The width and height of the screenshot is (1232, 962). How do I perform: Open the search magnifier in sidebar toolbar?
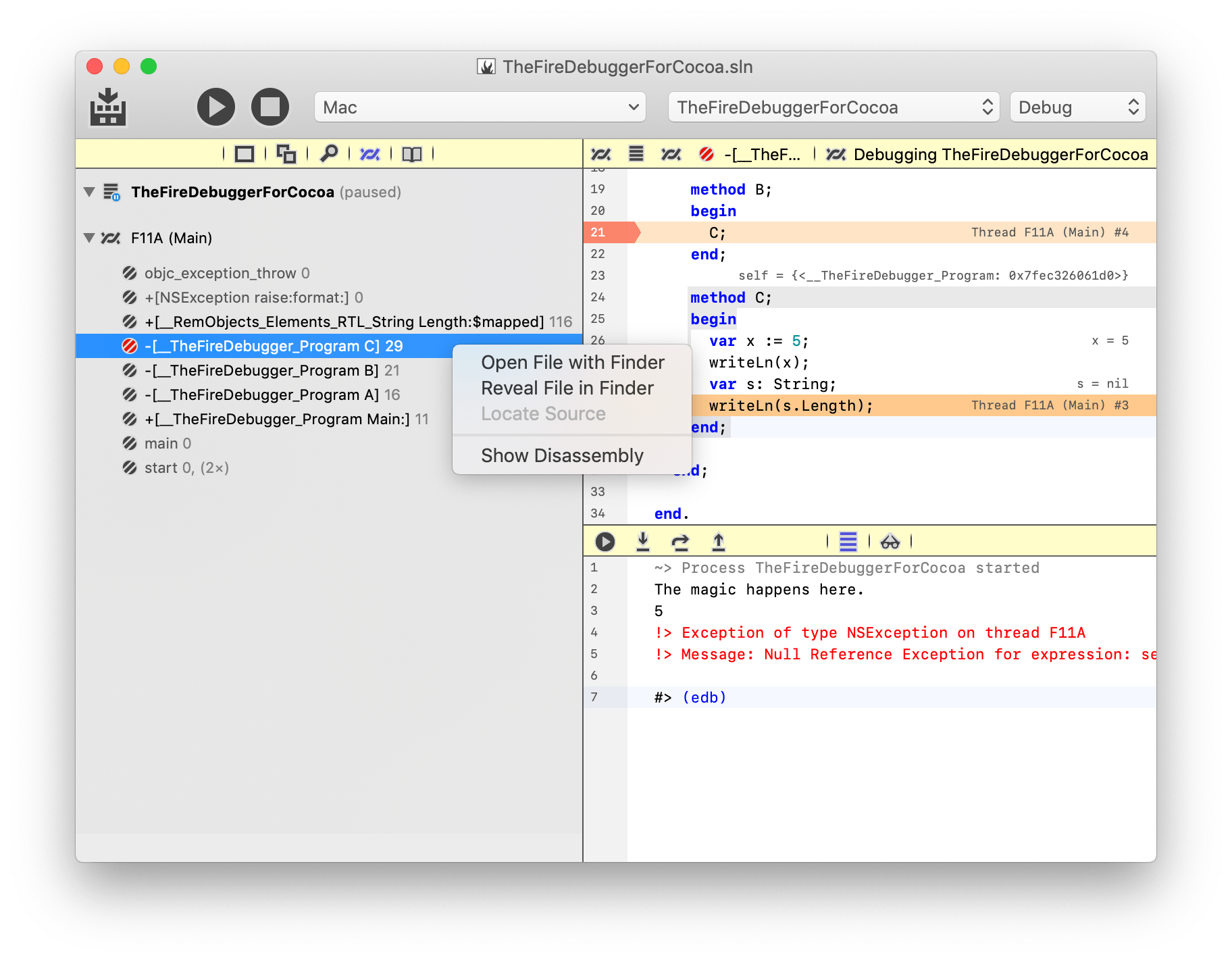click(329, 154)
